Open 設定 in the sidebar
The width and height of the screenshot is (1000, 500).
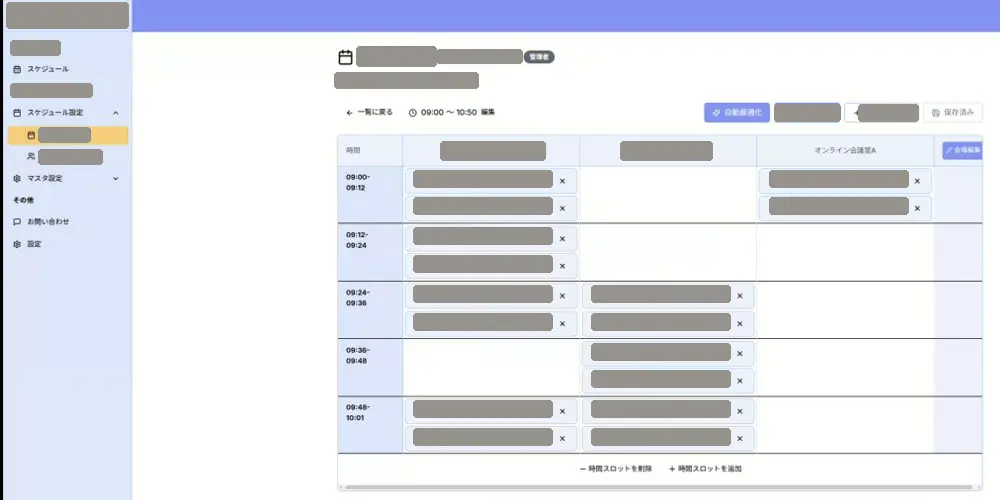coord(34,244)
